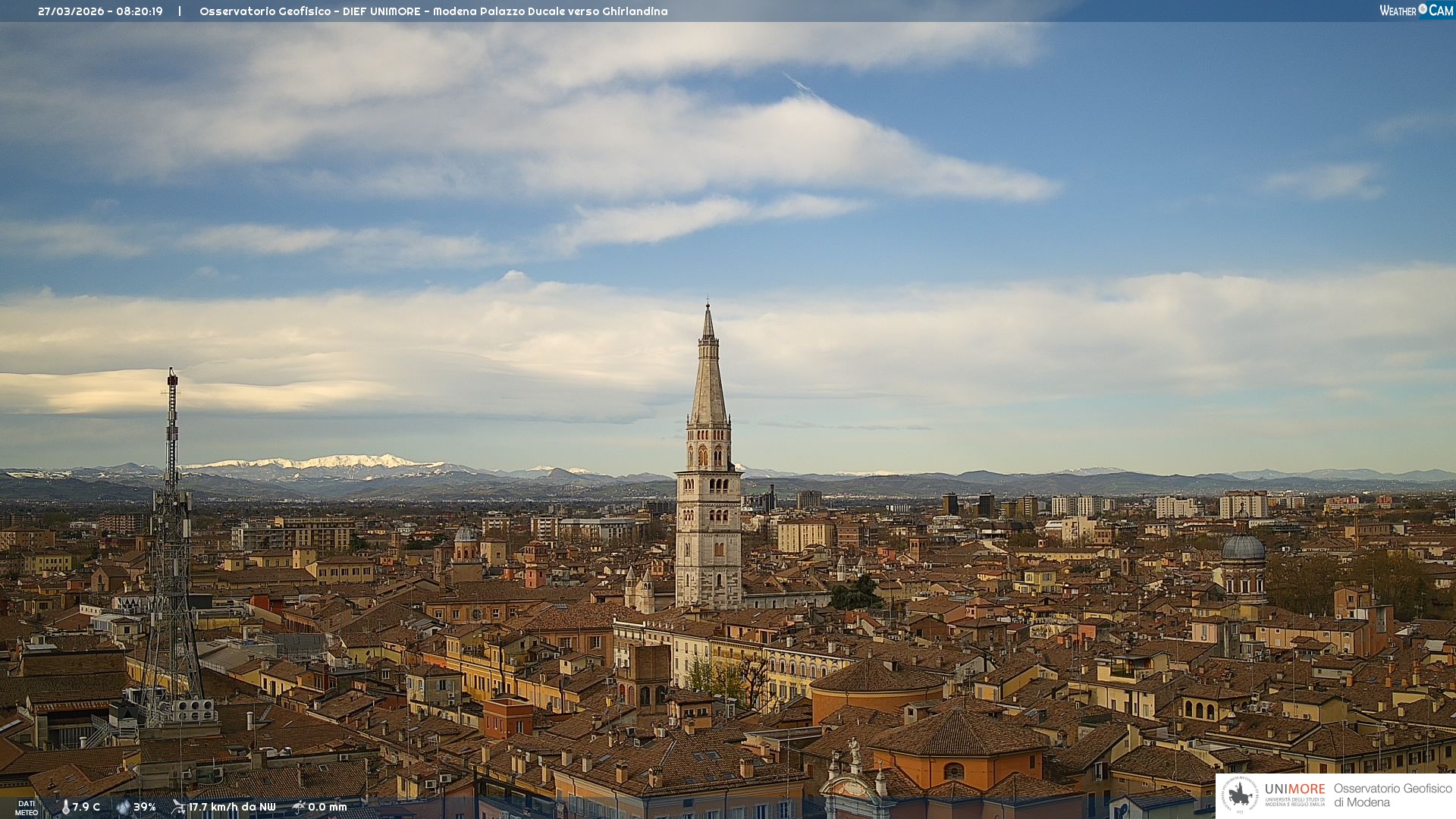Click the thermometer temperature icon
This screenshot has width=1456, height=819.
pos(65,807)
